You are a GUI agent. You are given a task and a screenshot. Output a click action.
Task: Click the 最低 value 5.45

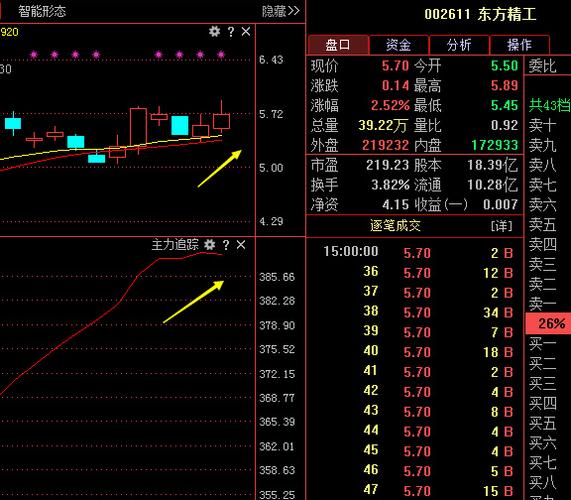pos(504,106)
